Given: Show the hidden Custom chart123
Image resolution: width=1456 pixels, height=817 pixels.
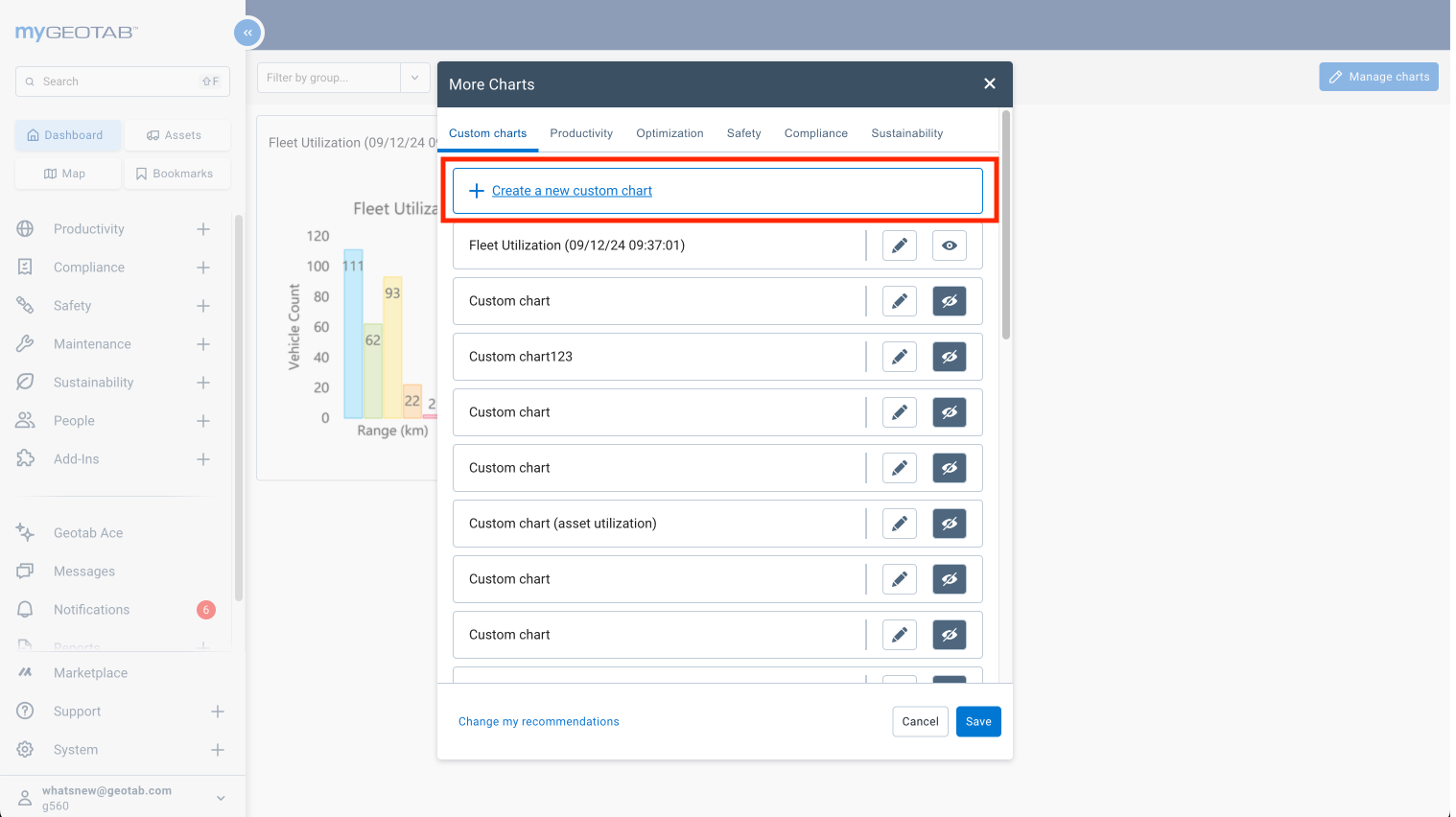Looking at the screenshot, I should [949, 356].
